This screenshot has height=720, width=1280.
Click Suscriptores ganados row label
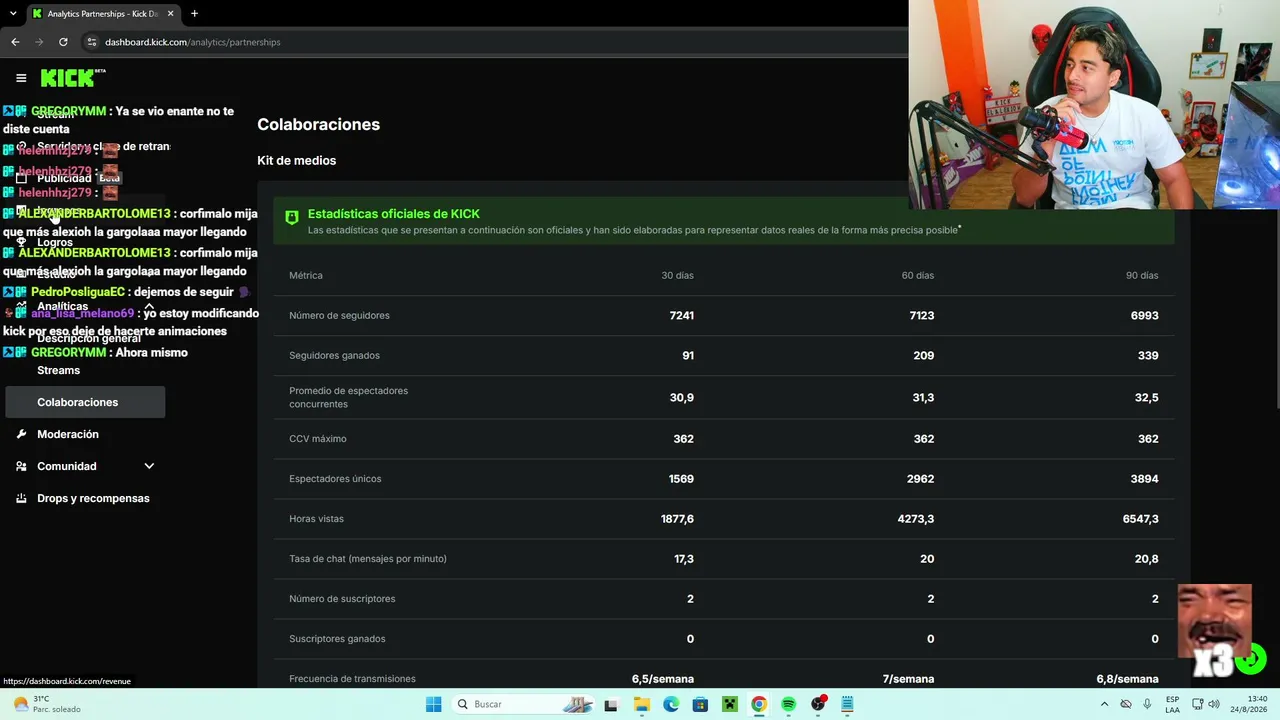(x=337, y=638)
